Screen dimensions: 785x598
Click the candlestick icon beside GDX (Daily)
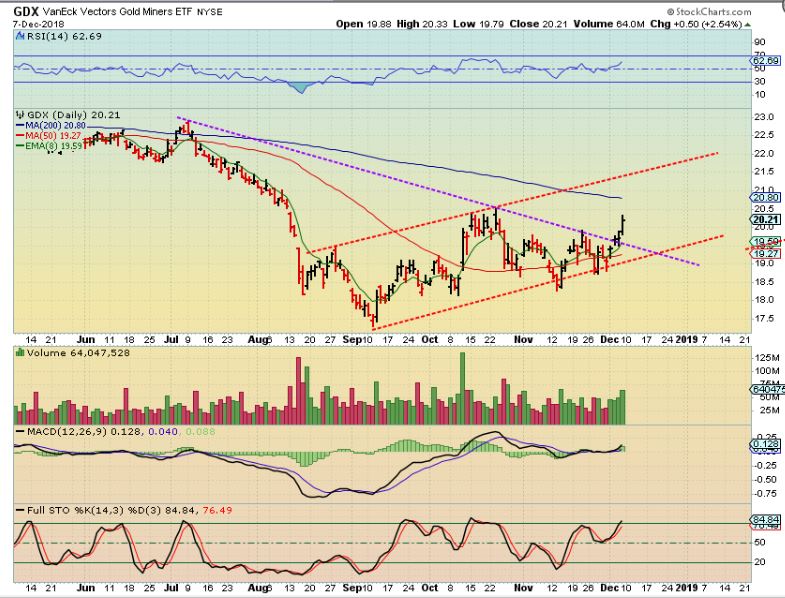coord(20,115)
